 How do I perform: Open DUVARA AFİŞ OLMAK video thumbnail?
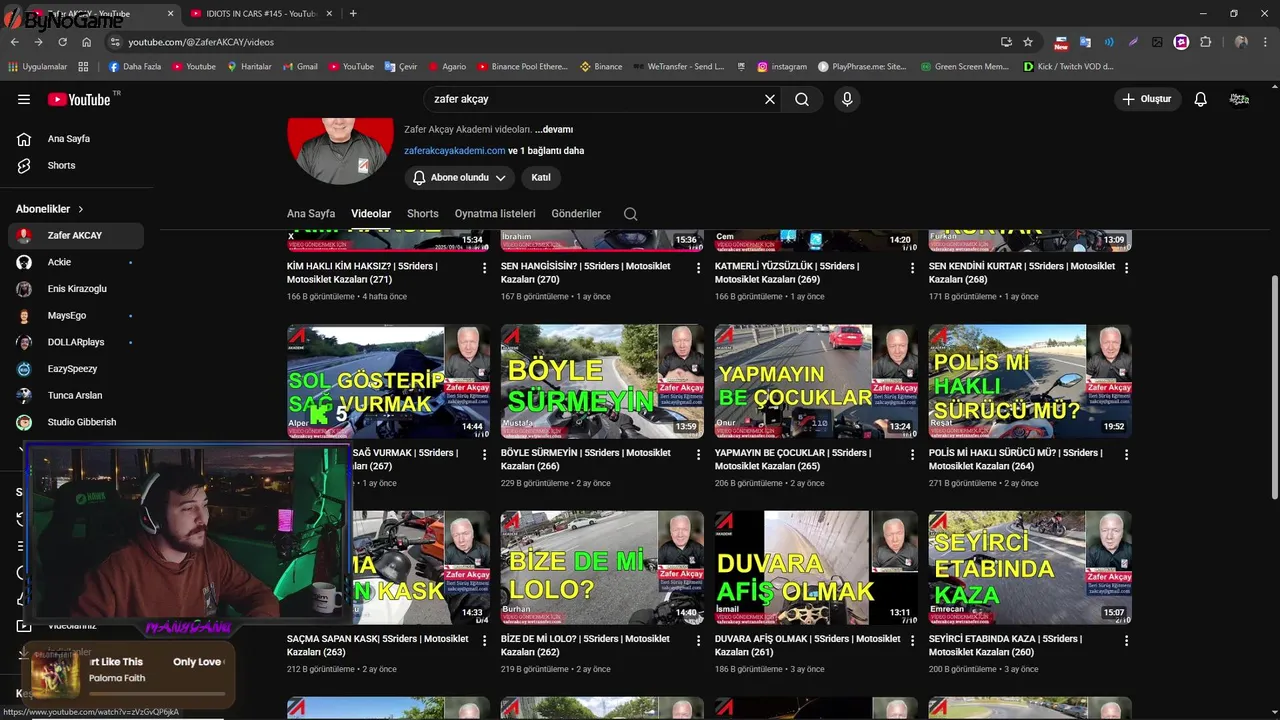coord(816,567)
